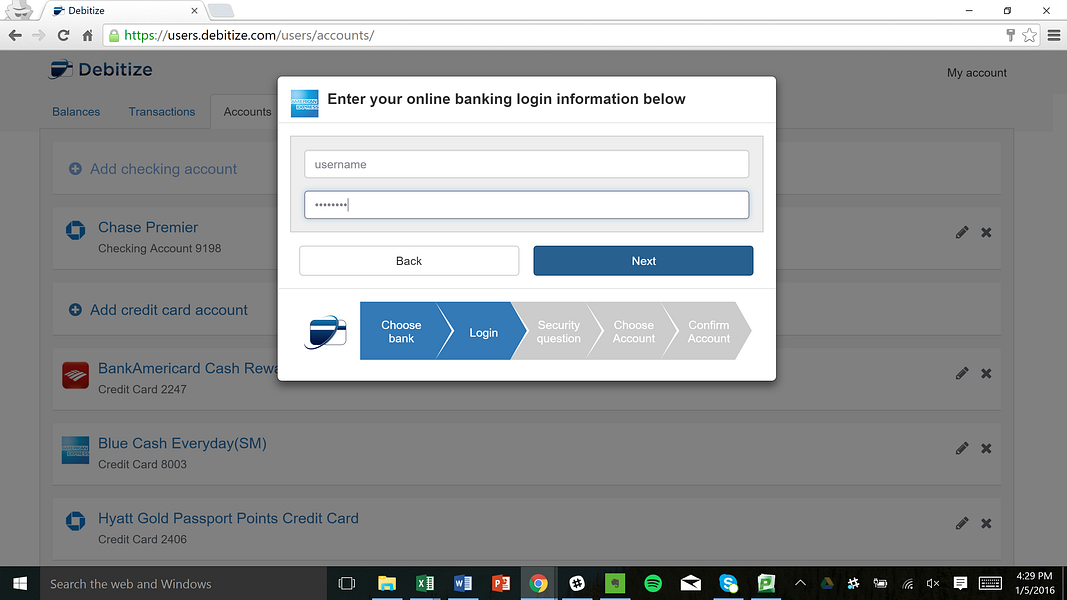Viewport: 1067px width, 600px height.
Task: Click Credit Card 2406 text
Action: click(142, 539)
